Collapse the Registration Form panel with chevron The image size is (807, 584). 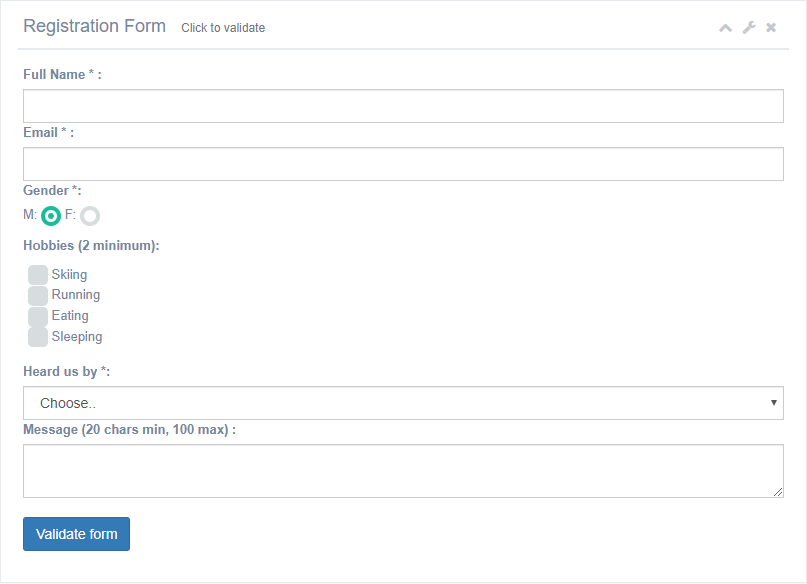pyautogui.click(x=725, y=28)
